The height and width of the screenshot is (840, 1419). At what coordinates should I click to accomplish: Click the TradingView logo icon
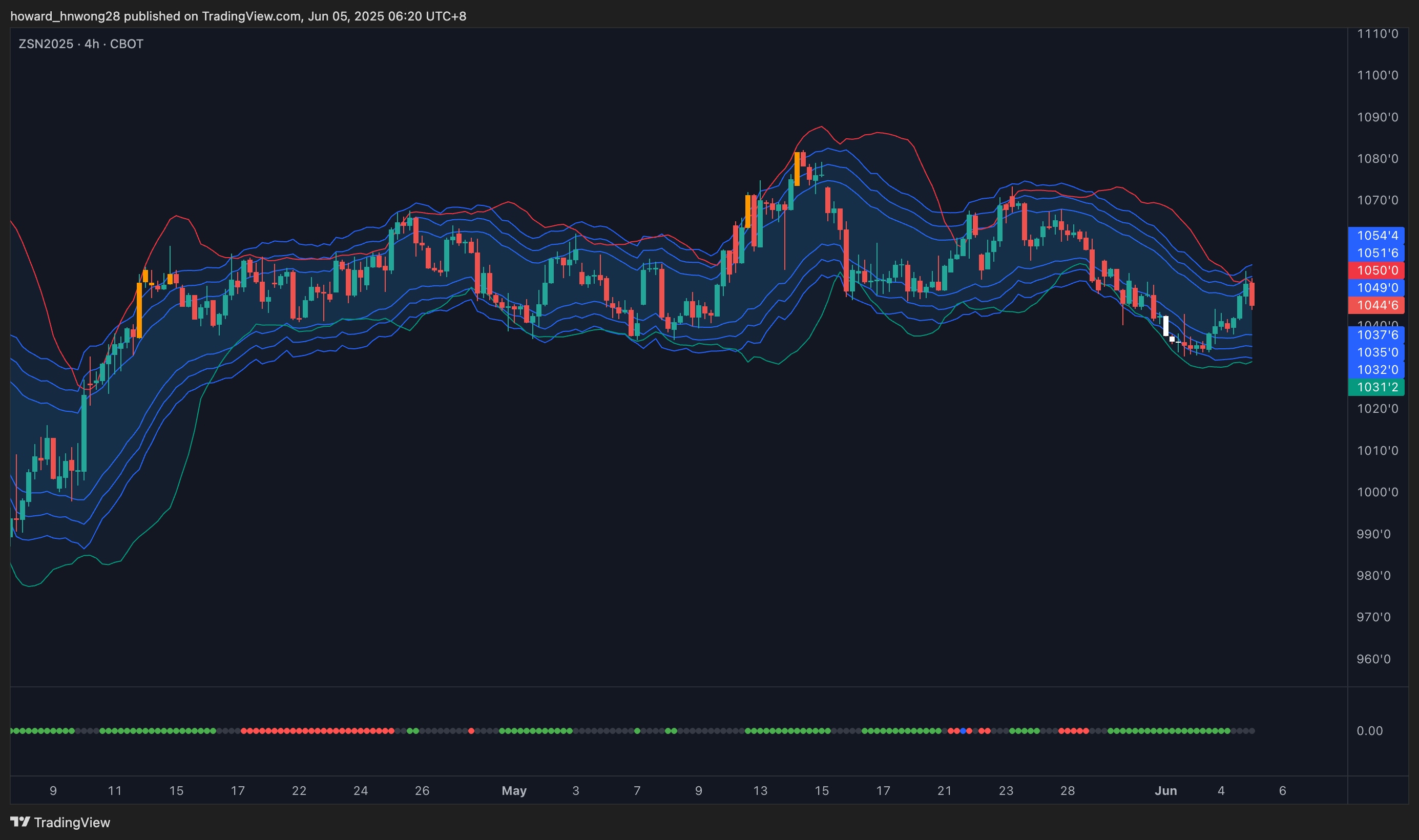[20, 822]
